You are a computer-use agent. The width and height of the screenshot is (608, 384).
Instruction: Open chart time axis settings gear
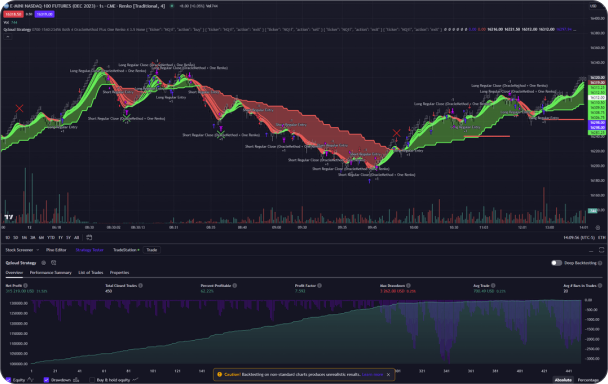[x=598, y=228]
